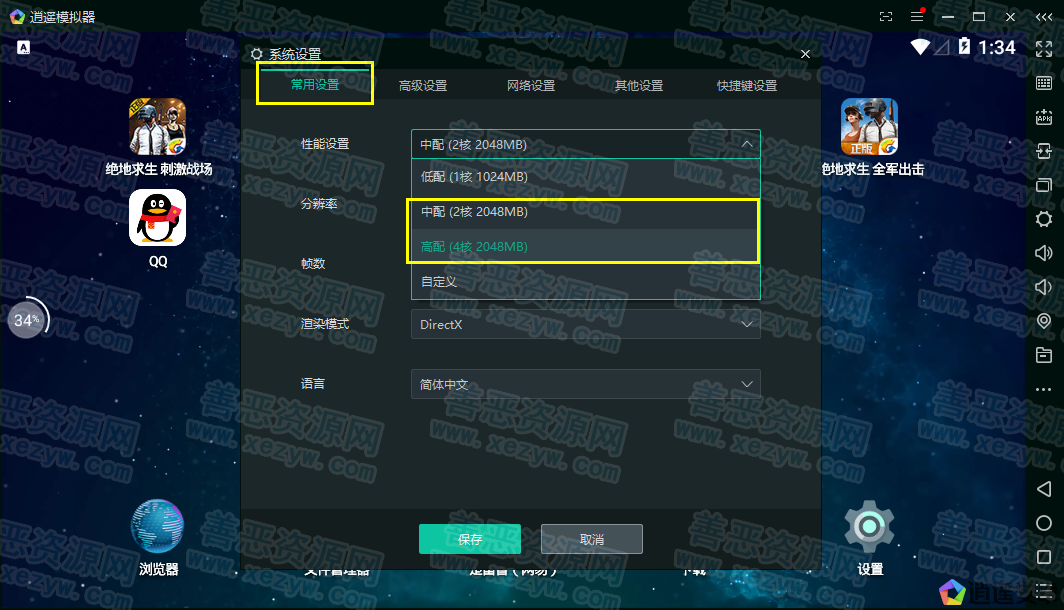Click the APK install icon in sidebar
The width and height of the screenshot is (1064, 610).
1043,117
